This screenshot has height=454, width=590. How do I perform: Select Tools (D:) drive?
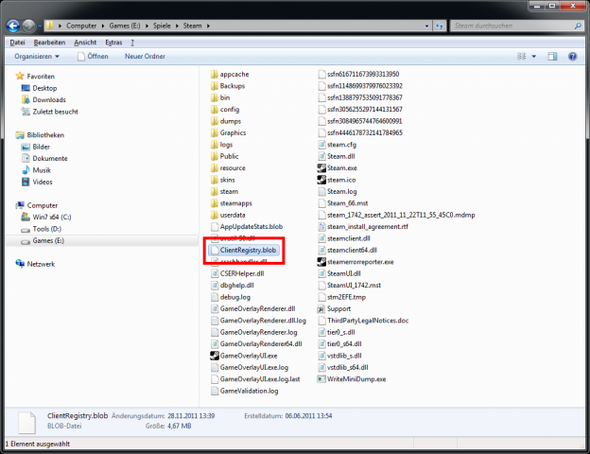coord(41,229)
